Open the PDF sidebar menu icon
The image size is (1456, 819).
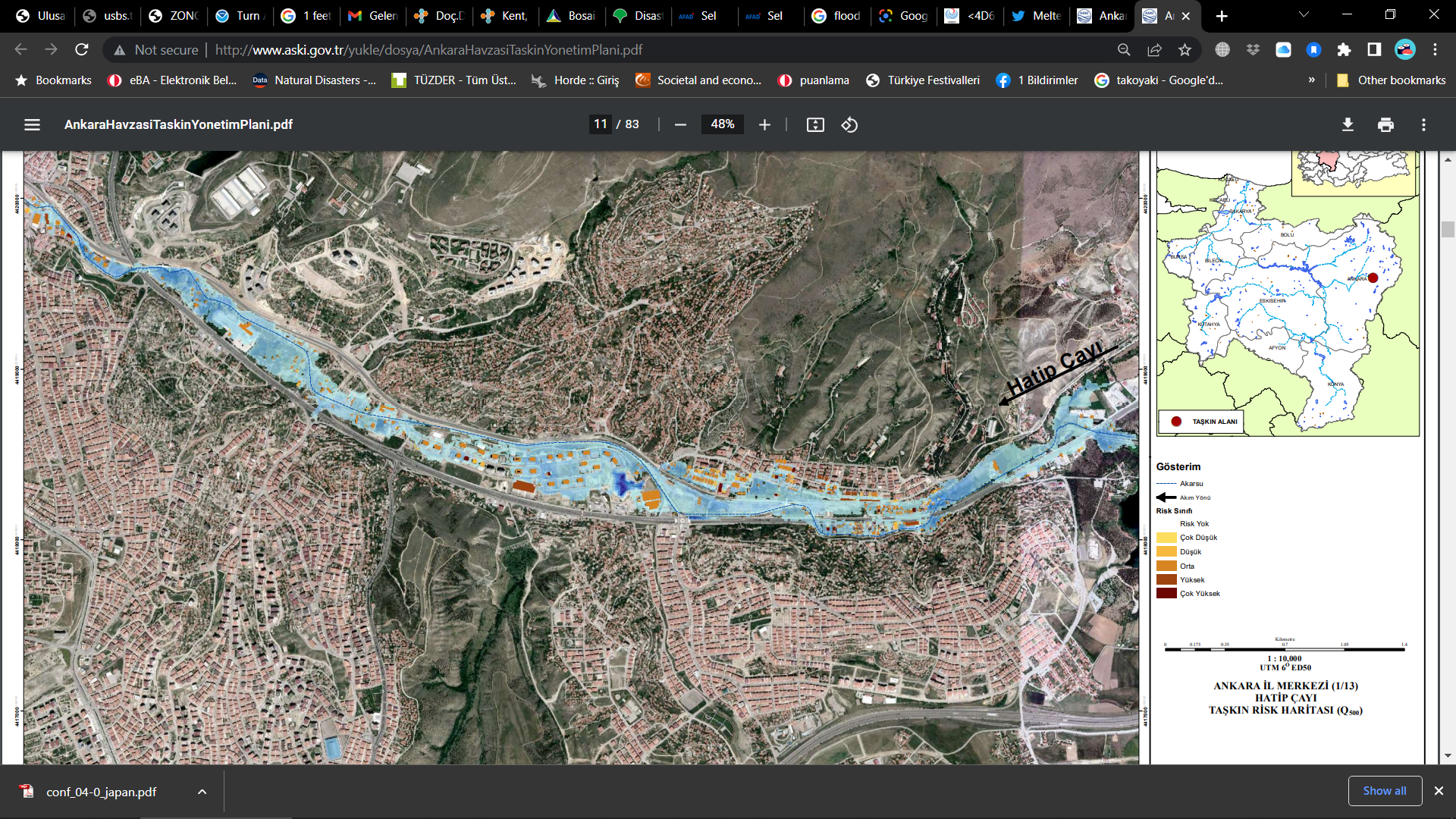32,124
